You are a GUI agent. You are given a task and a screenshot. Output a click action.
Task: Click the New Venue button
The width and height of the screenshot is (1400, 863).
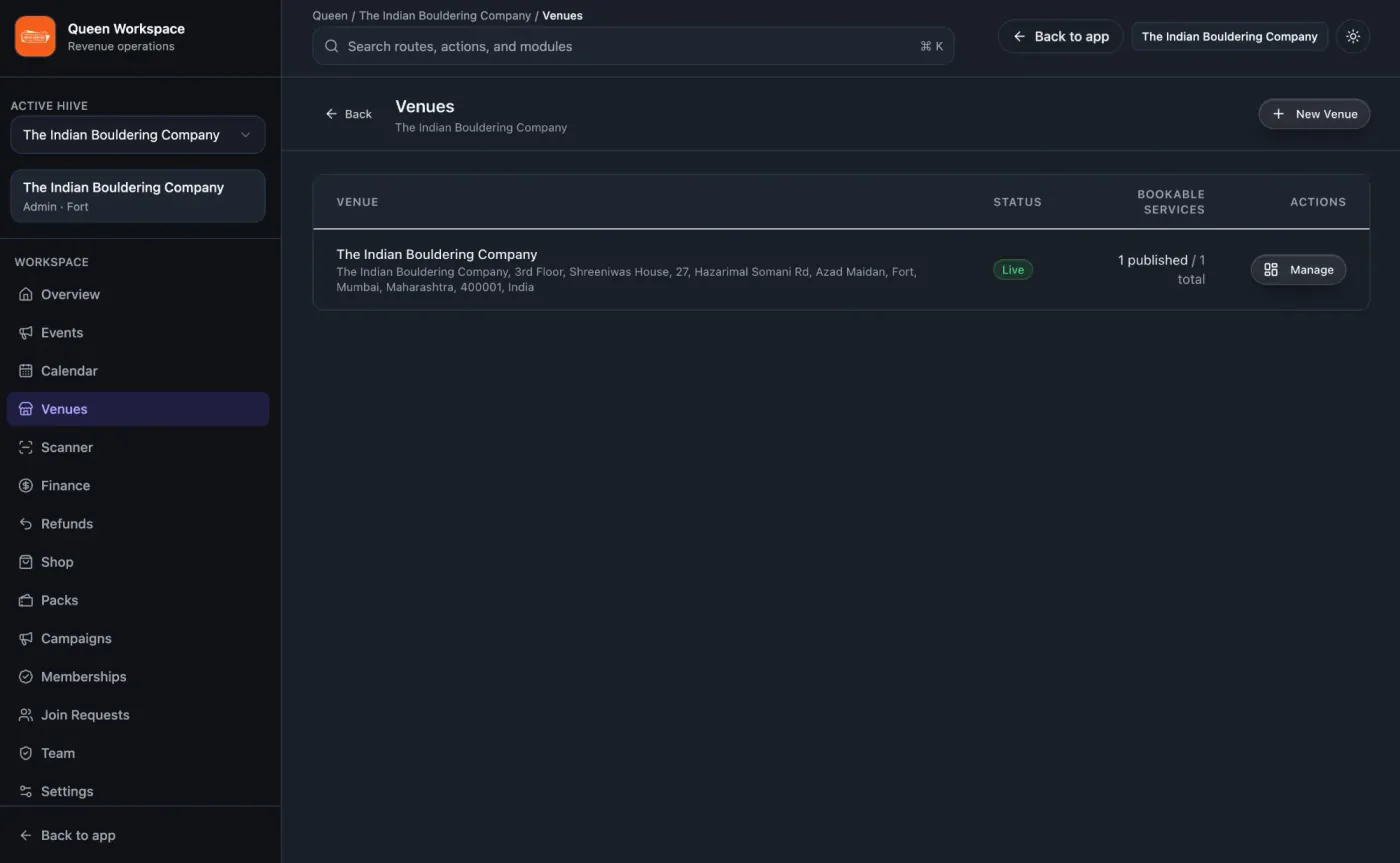click(1314, 114)
